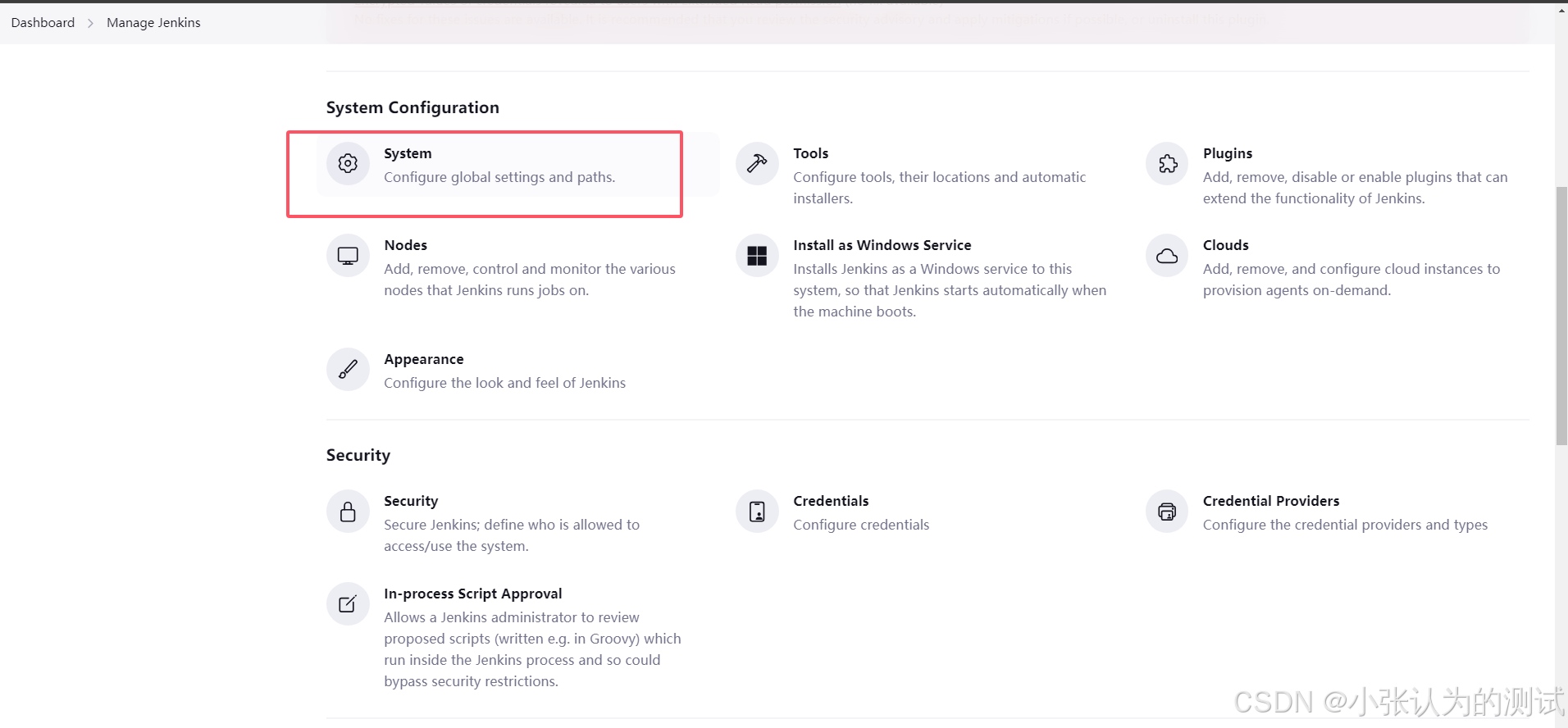Click the System gear icon
The height and width of the screenshot is (728, 1568).
[x=348, y=163]
